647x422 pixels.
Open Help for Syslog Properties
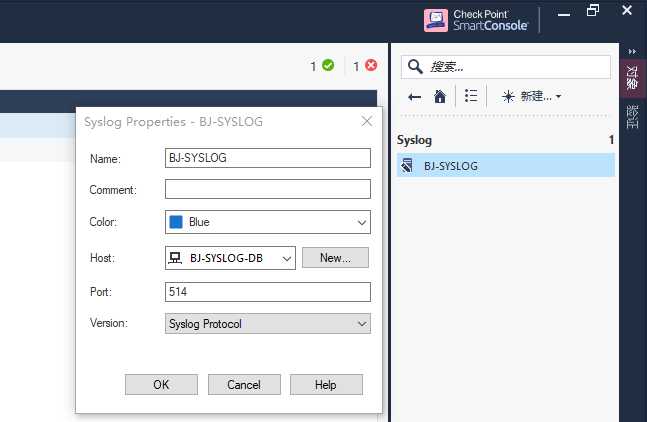tap(326, 384)
